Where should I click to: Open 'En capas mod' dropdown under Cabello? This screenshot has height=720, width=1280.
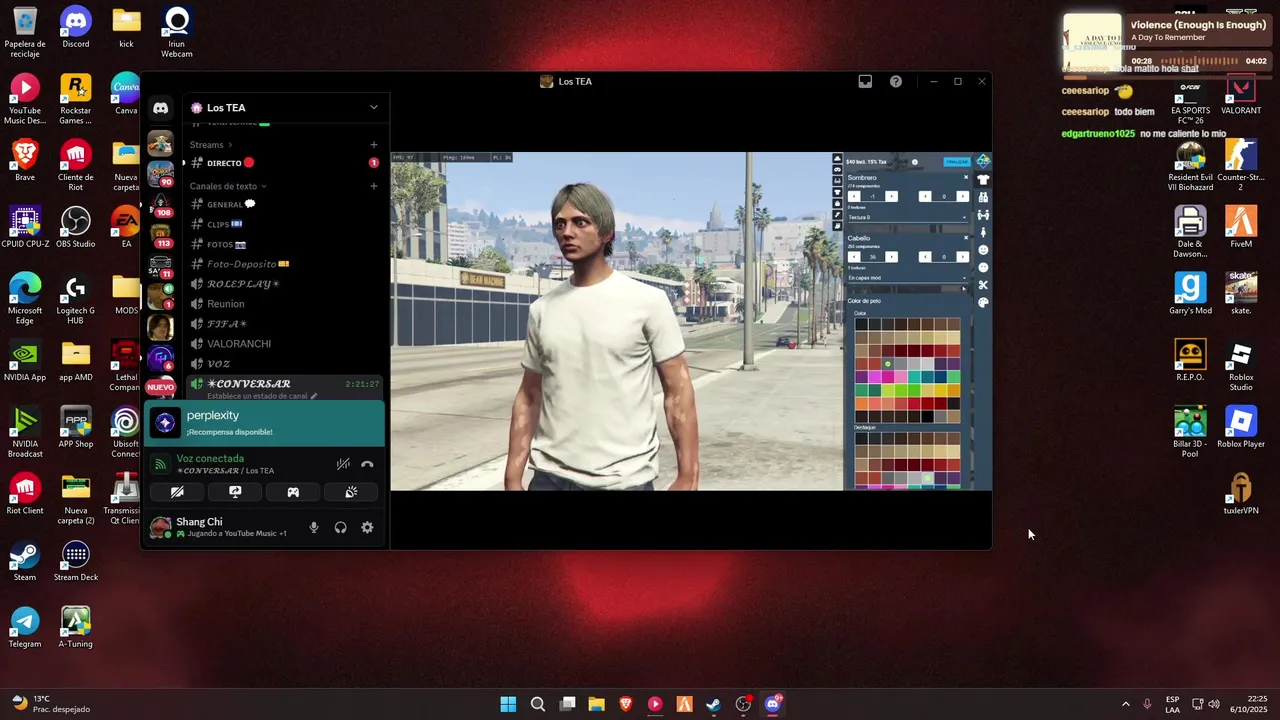(907, 278)
